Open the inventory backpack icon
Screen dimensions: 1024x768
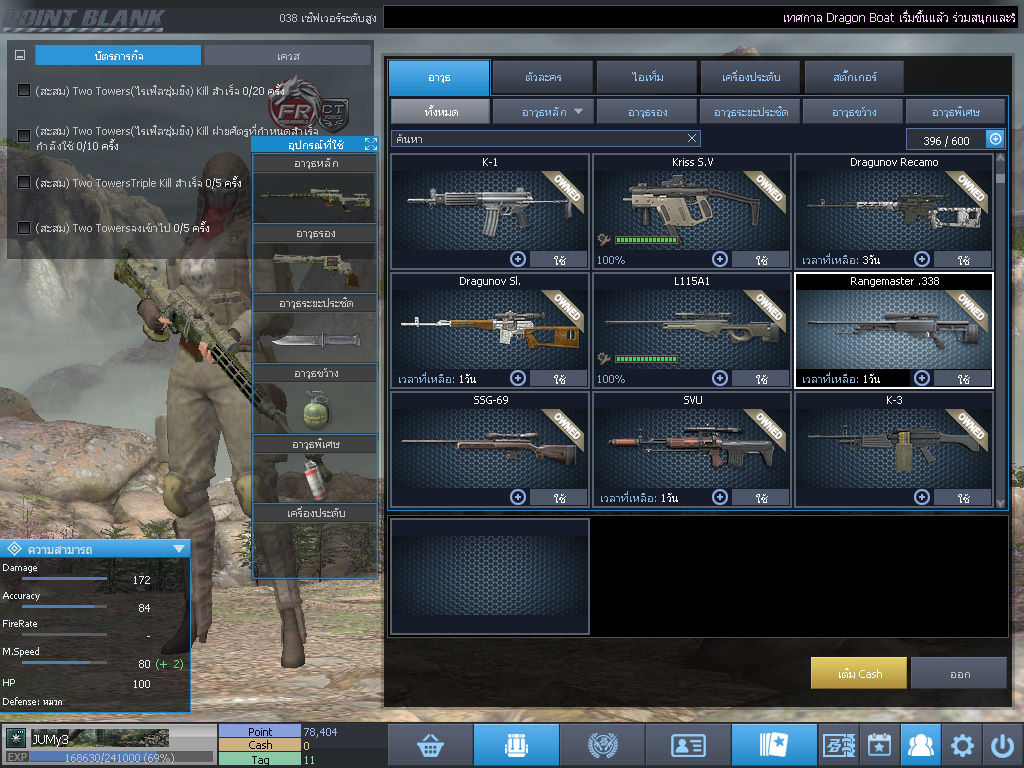pos(516,745)
